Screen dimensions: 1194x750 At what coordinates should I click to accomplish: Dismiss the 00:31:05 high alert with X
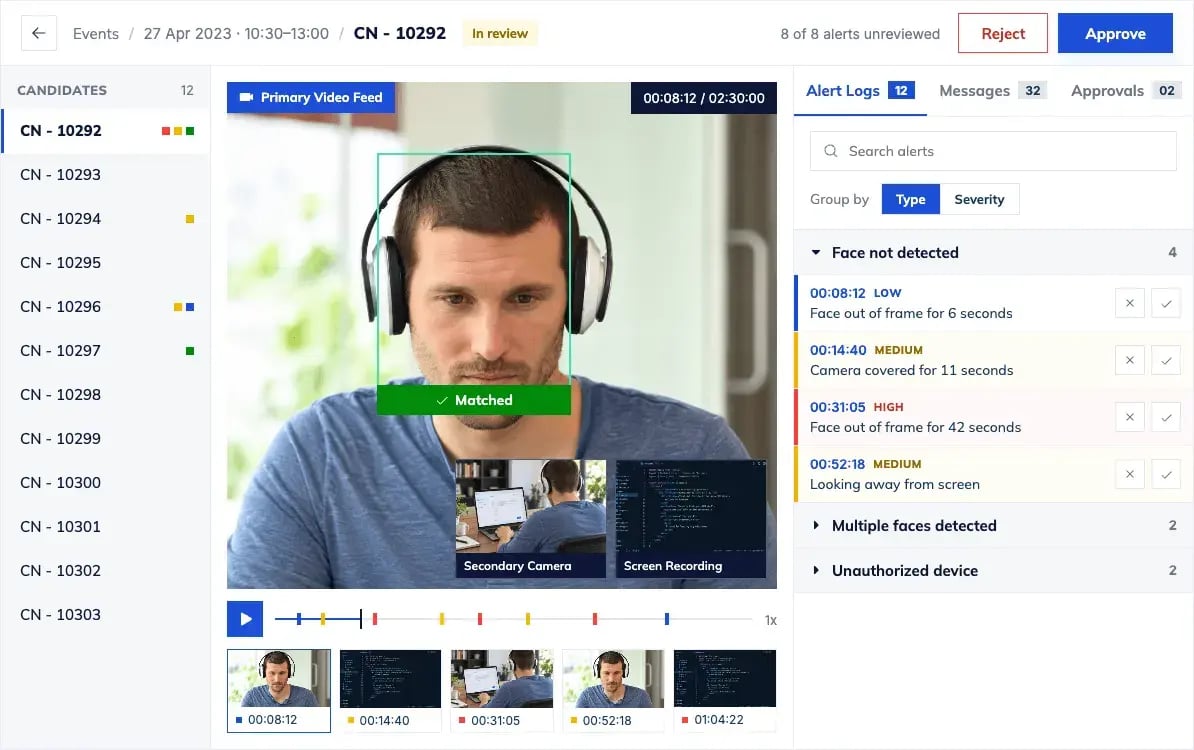coord(1130,417)
